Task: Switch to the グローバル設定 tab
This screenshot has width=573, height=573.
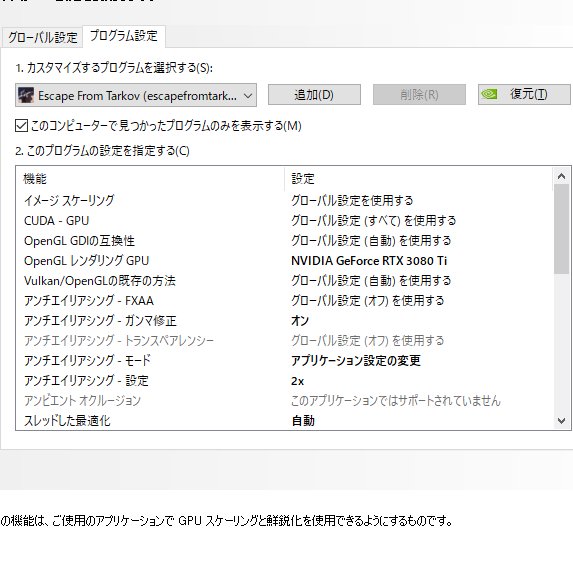Action: click(x=42, y=37)
